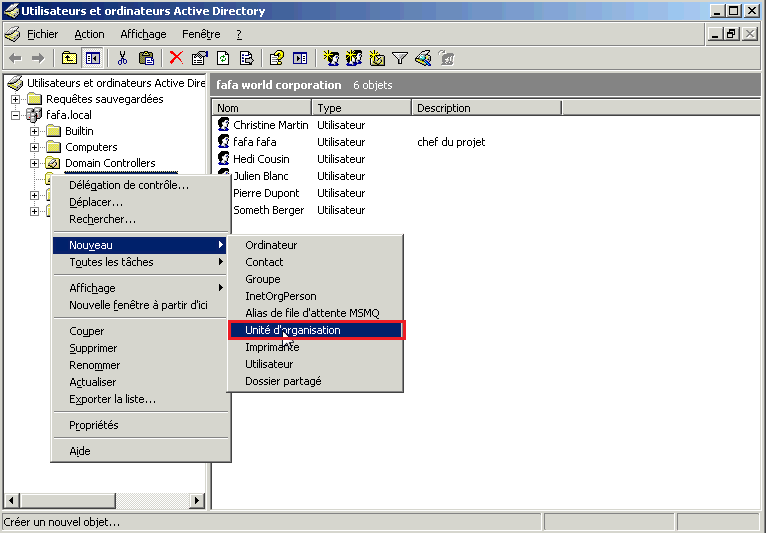Click the Builtin folder icon
Viewport: 766px width, 533px height.
[x=53, y=131]
